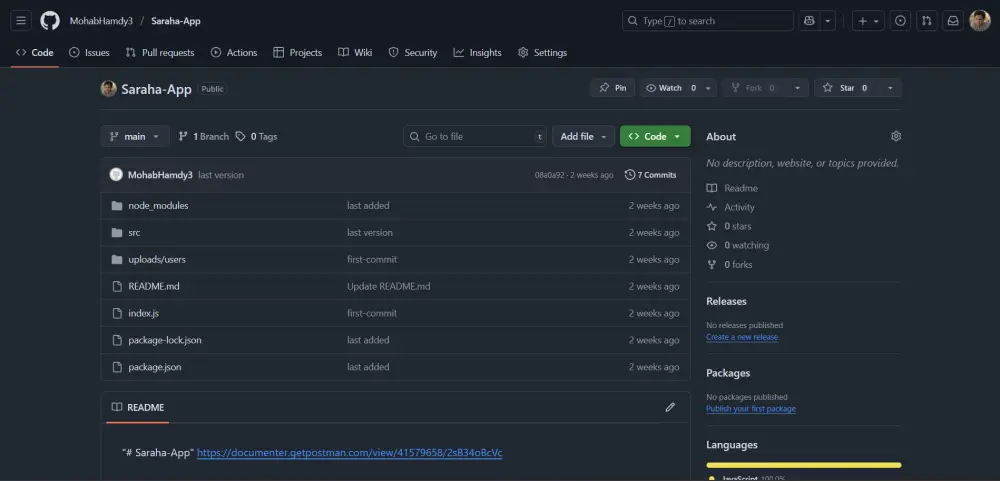Open pull requests icon in header
This screenshot has width=1000, height=481.
tap(927, 20)
